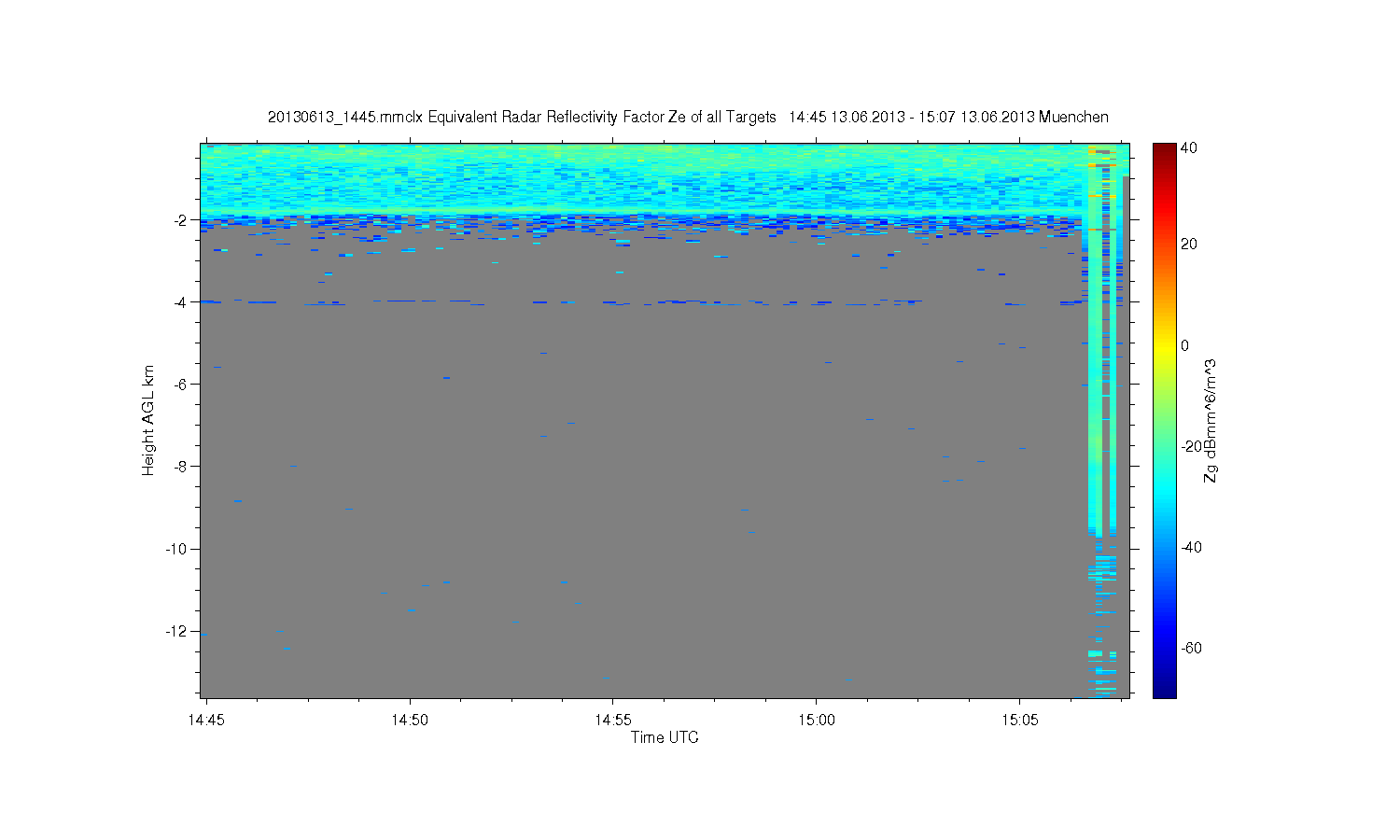Click the 15:05 time axis label

[x=1019, y=720]
